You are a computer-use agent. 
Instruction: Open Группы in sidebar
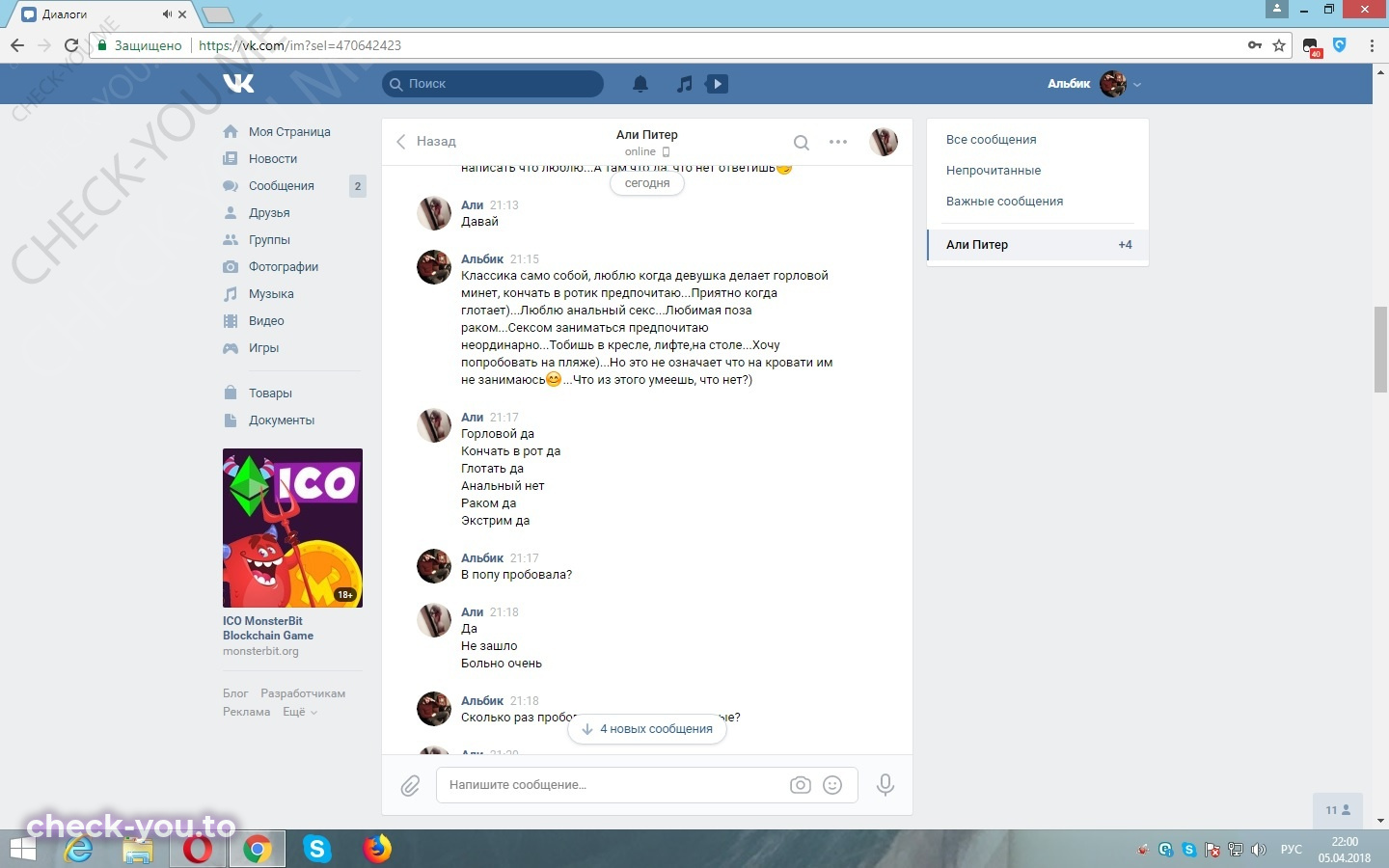[x=269, y=240]
